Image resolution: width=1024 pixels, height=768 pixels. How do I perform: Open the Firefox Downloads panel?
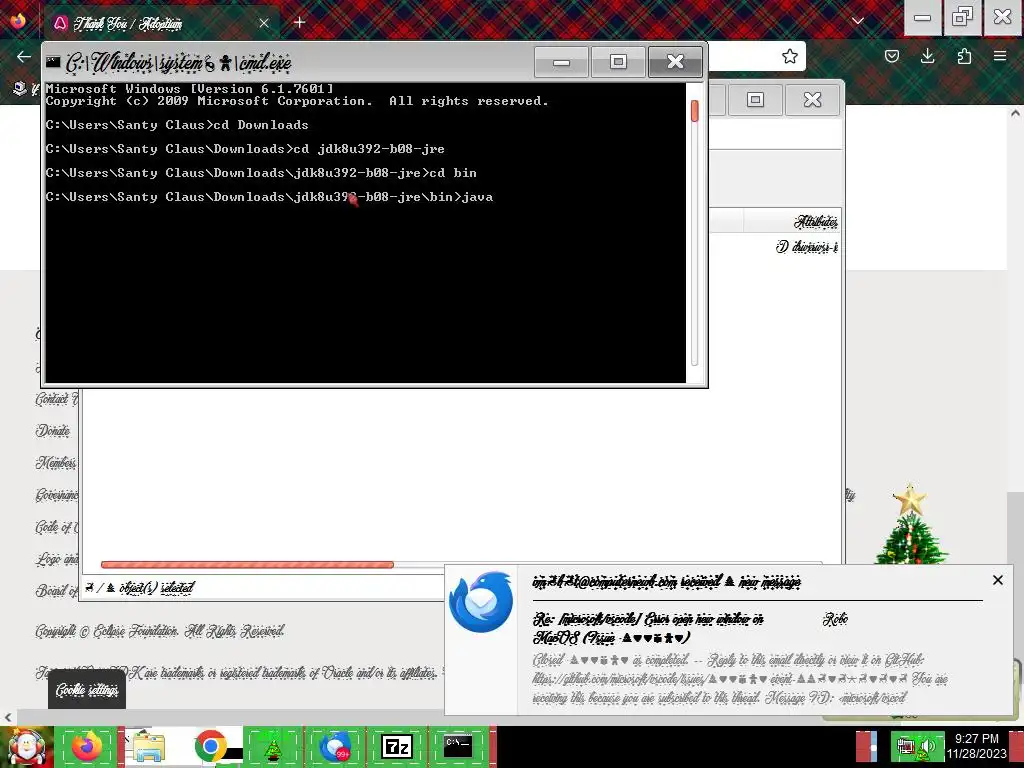927,56
